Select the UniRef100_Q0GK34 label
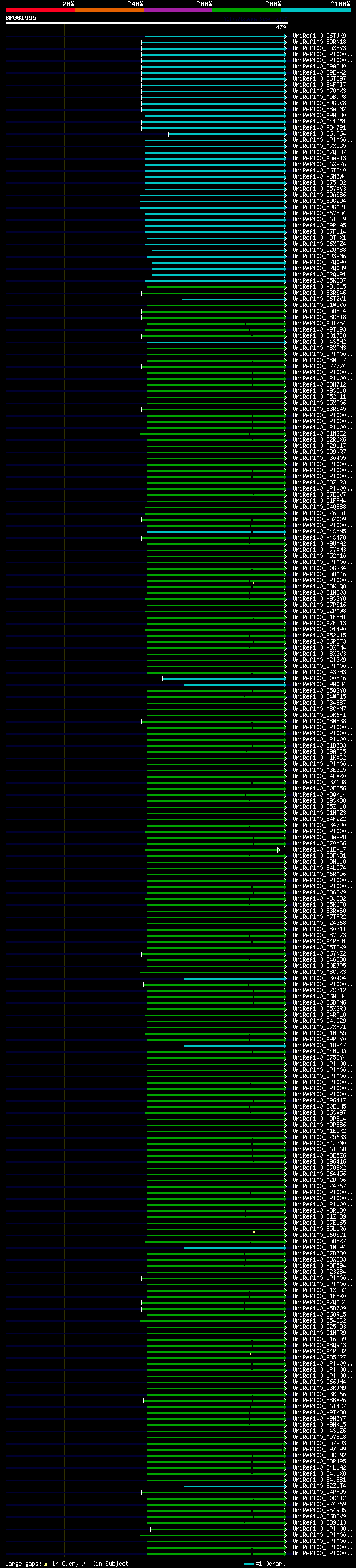Screen dimensions: 356x1568 (319, 568)
